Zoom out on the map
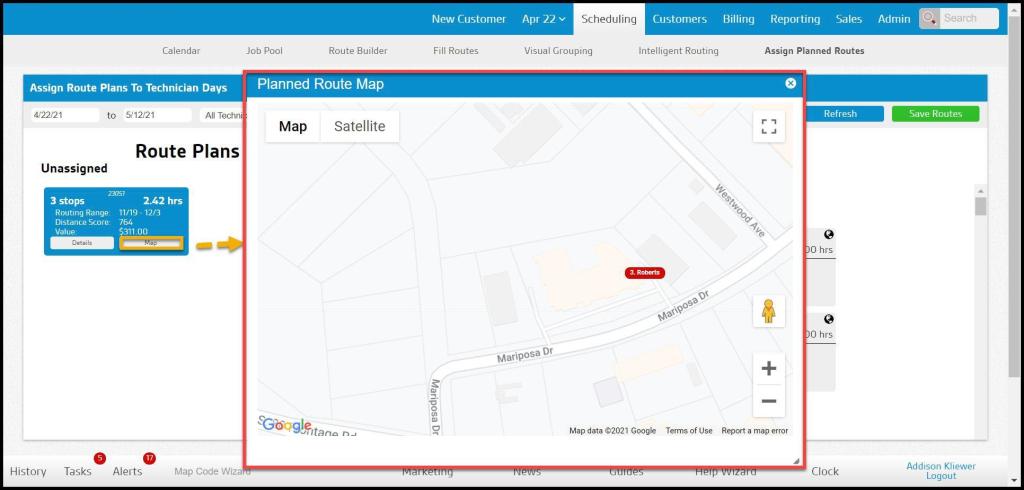The height and width of the screenshot is (490, 1024). [x=768, y=401]
